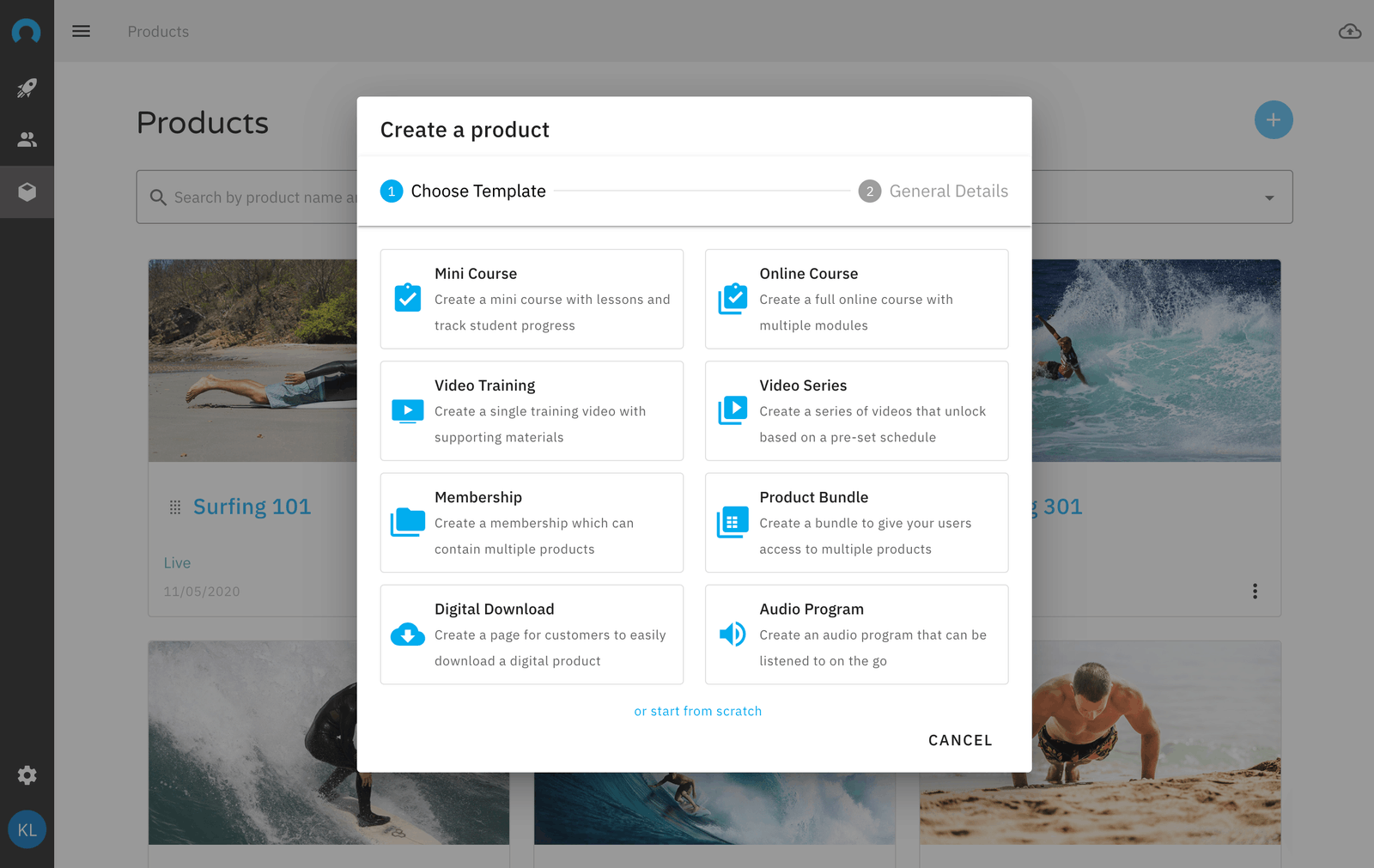The width and height of the screenshot is (1374, 868).
Task: Open the product filter dropdown
Action: (1269, 197)
